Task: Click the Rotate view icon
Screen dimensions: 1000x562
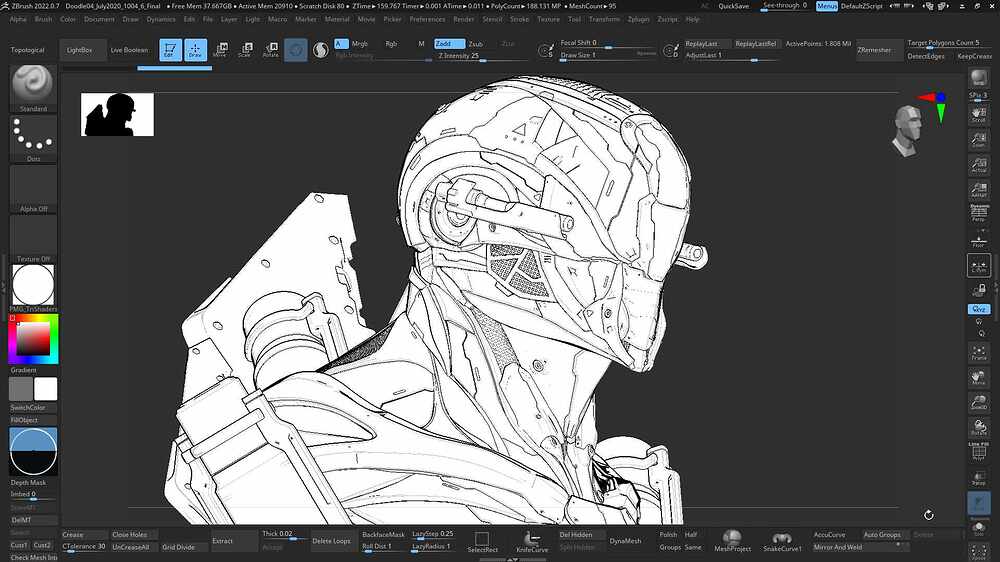Action: point(978,427)
